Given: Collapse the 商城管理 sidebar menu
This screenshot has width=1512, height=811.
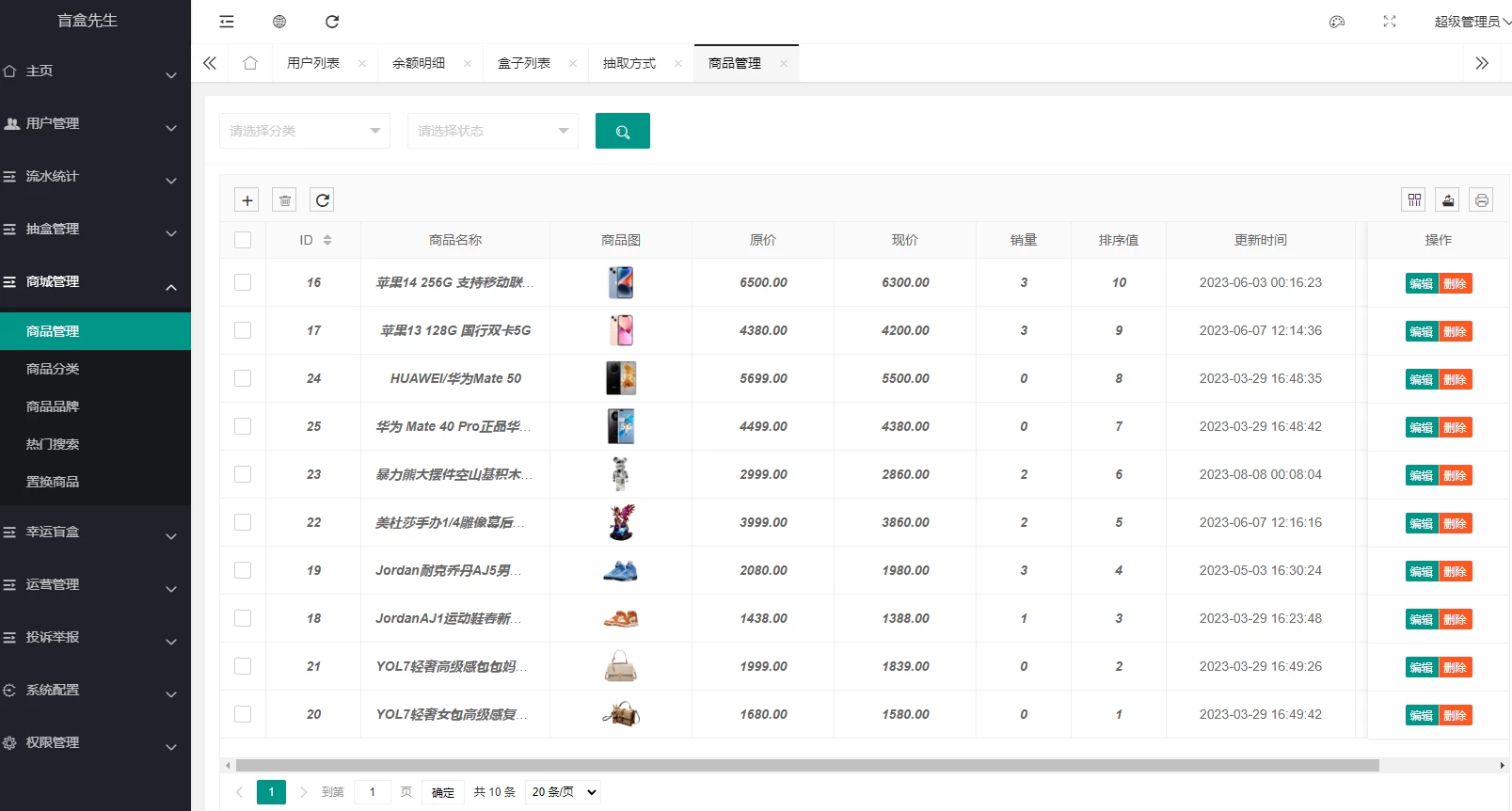Looking at the screenshot, I should 95,282.
